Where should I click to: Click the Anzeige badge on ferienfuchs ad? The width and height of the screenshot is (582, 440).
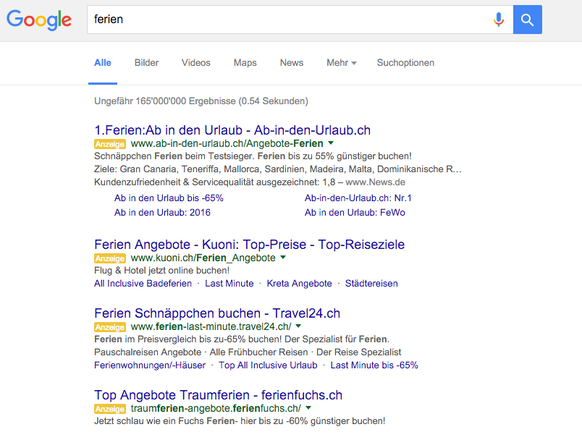(x=110, y=409)
